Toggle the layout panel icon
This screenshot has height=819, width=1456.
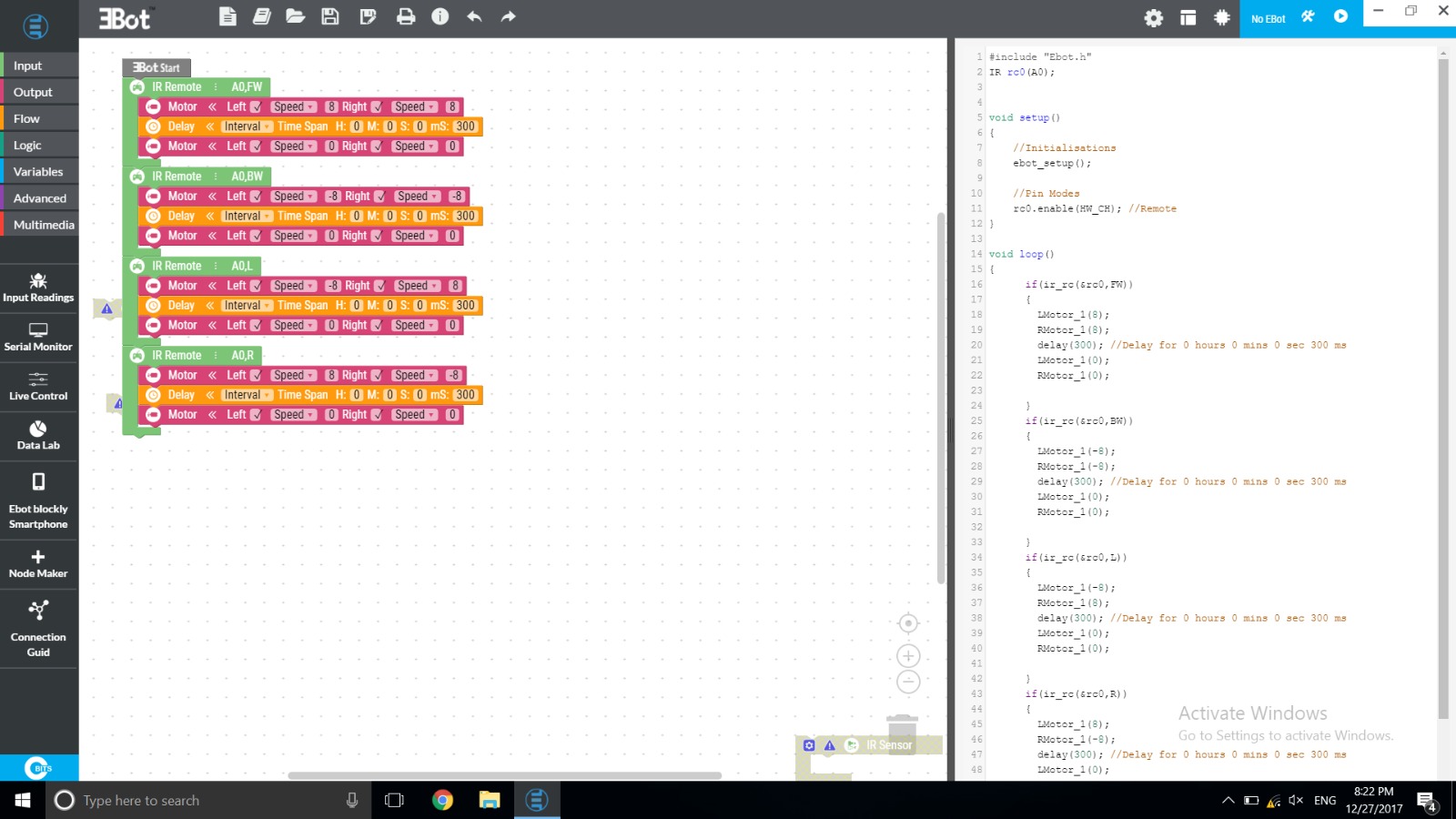tap(1188, 18)
